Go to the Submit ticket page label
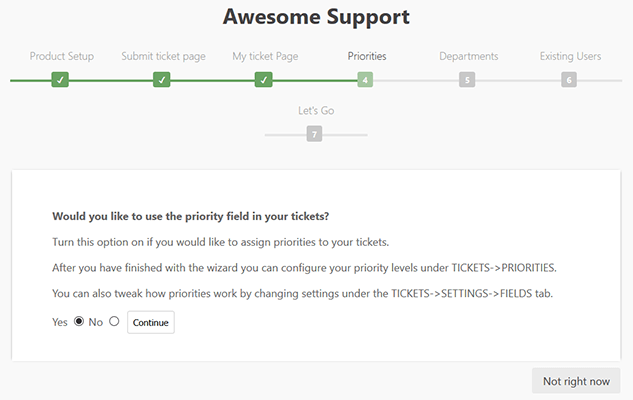The image size is (633, 400). pos(163,56)
